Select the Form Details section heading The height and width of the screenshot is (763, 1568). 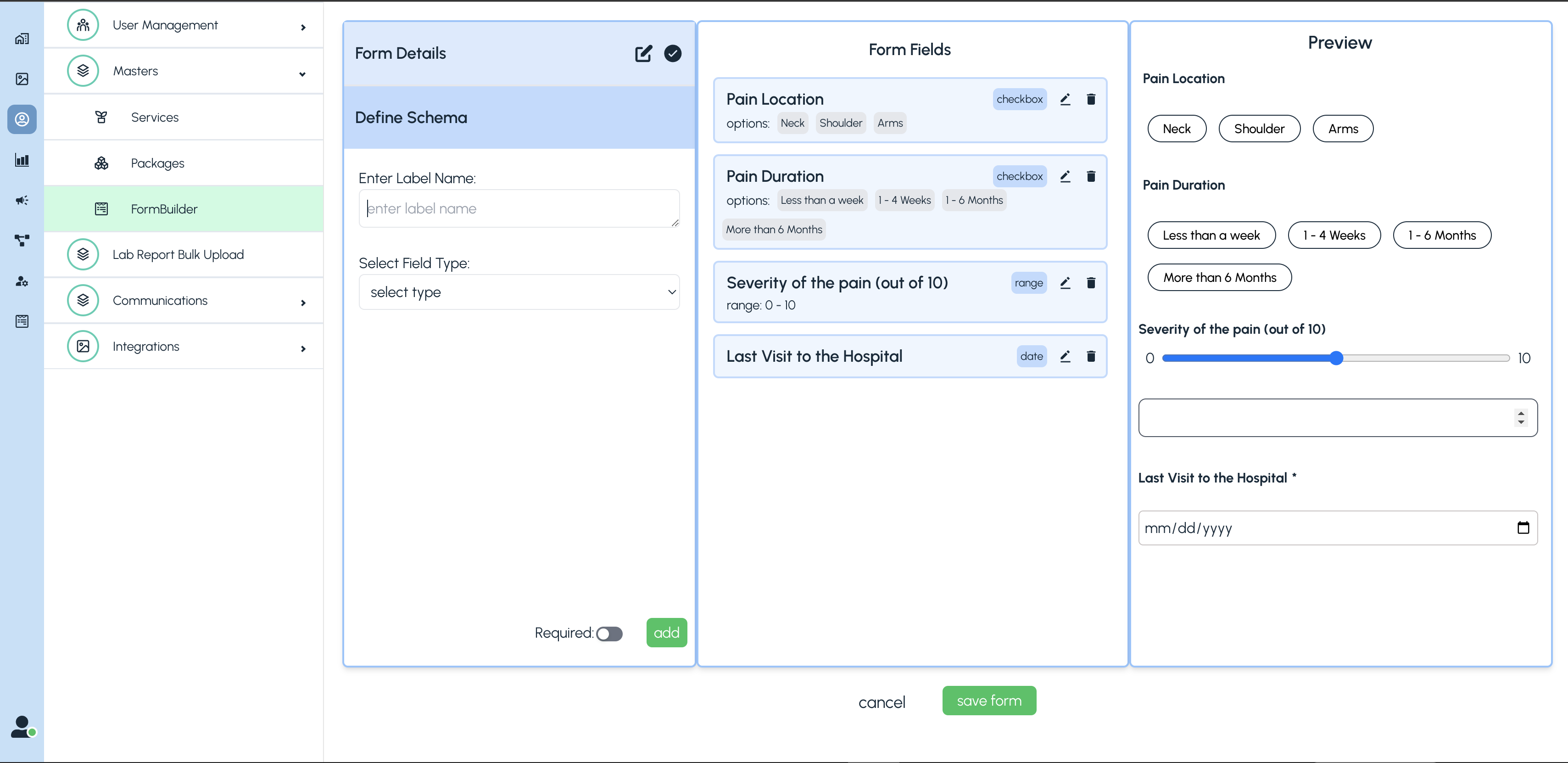point(401,54)
